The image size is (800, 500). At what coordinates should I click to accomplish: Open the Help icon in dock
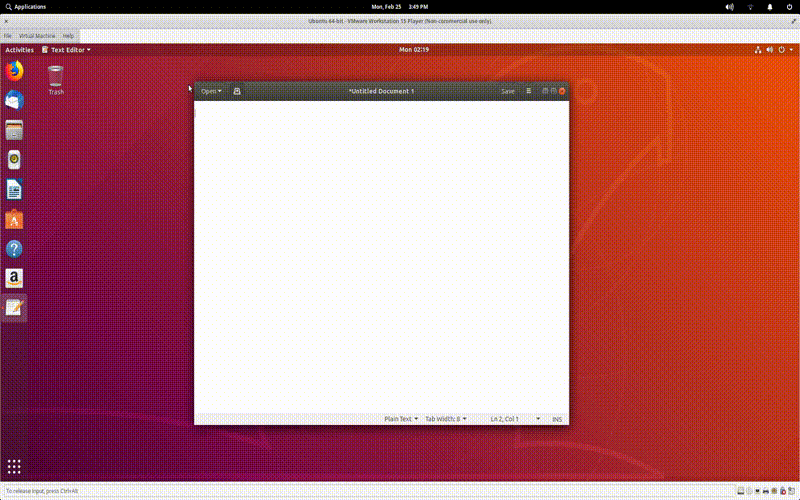click(14, 249)
